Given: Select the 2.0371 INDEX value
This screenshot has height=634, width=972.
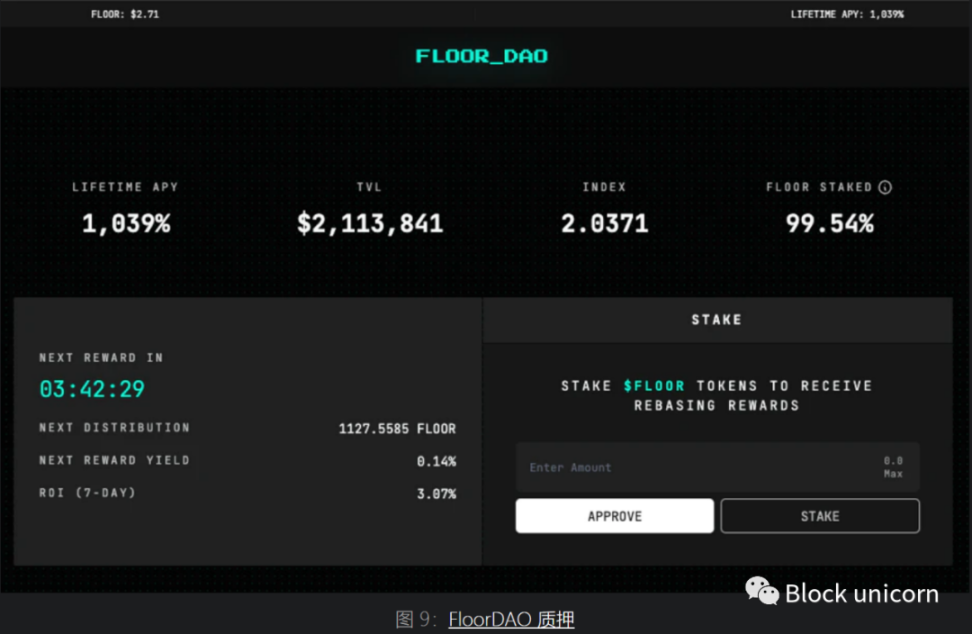Looking at the screenshot, I should point(604,224).
